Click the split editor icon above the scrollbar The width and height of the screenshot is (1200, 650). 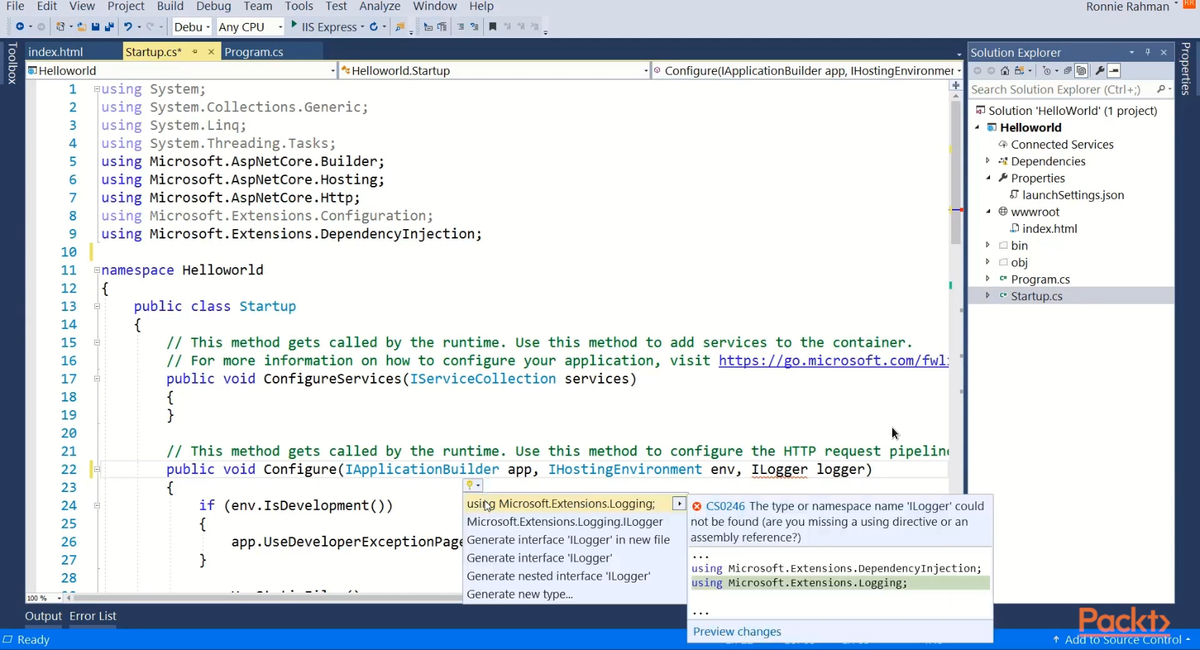coord(956,86)
